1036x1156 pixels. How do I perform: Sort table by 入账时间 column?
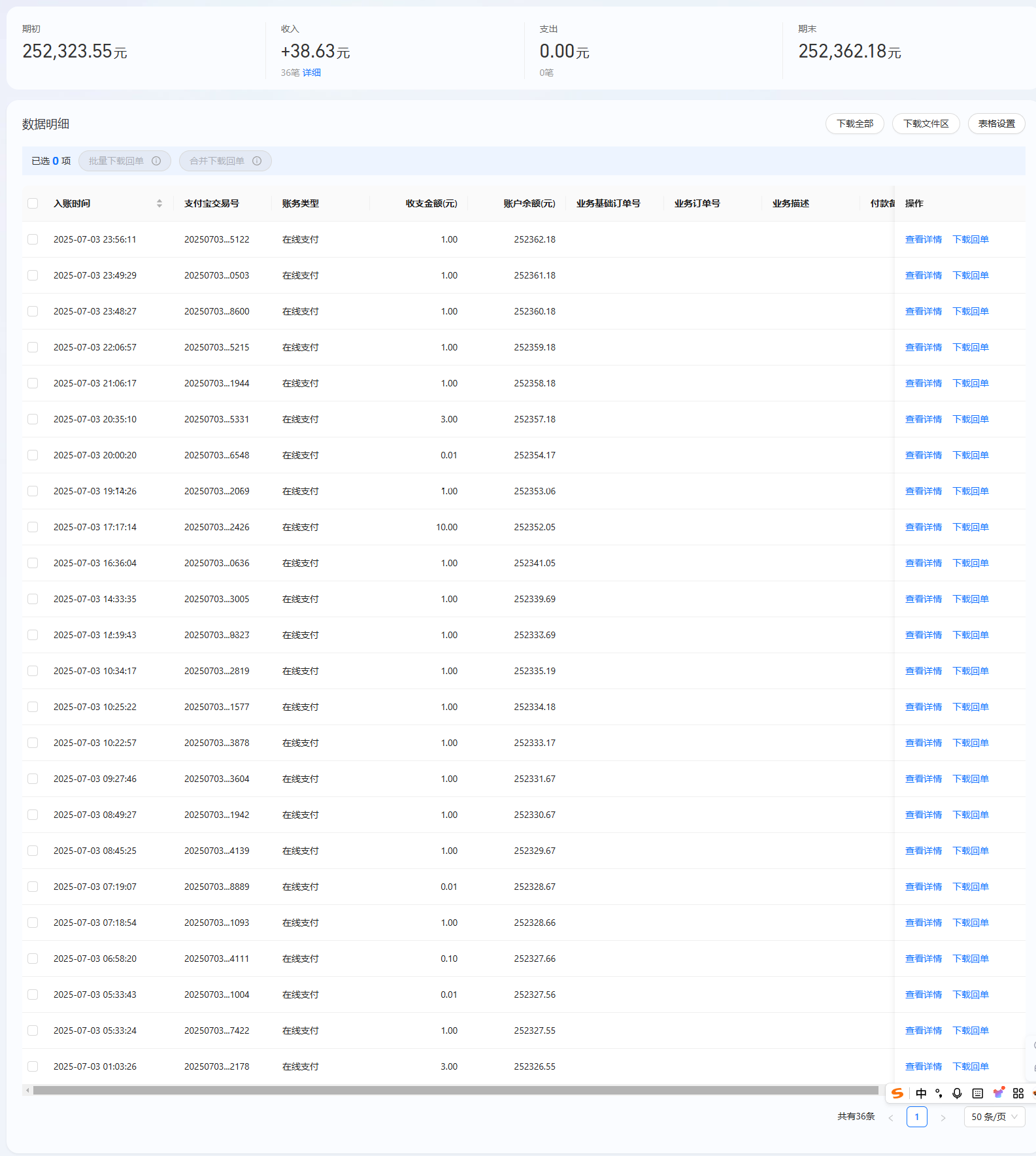(159, 203)
